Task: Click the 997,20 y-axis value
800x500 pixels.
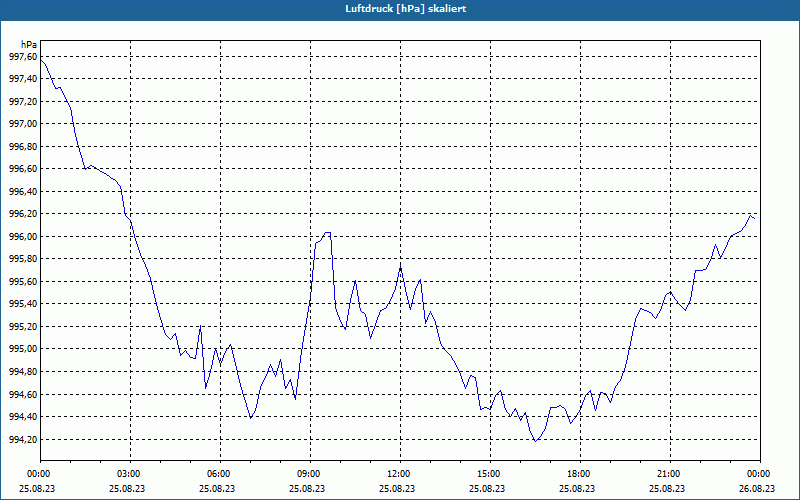Action: pyautogui.click(x=23, y=102)
